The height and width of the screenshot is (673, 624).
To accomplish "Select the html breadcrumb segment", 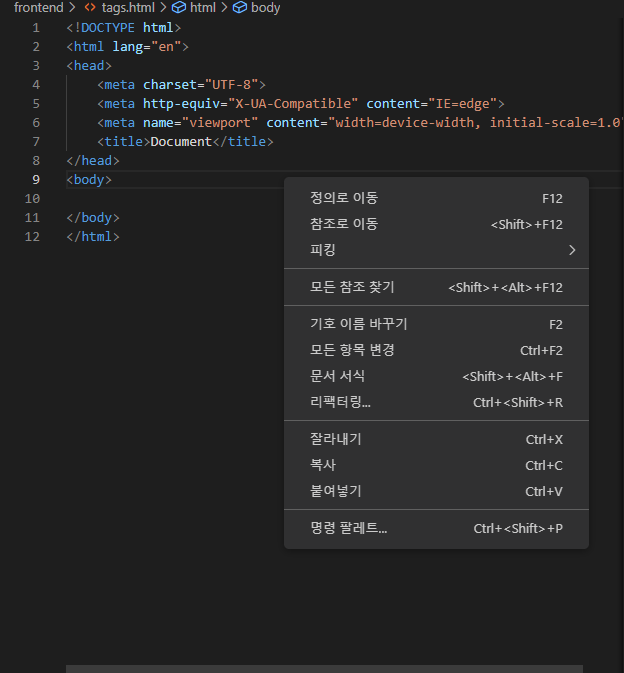I will click(203, 7).
